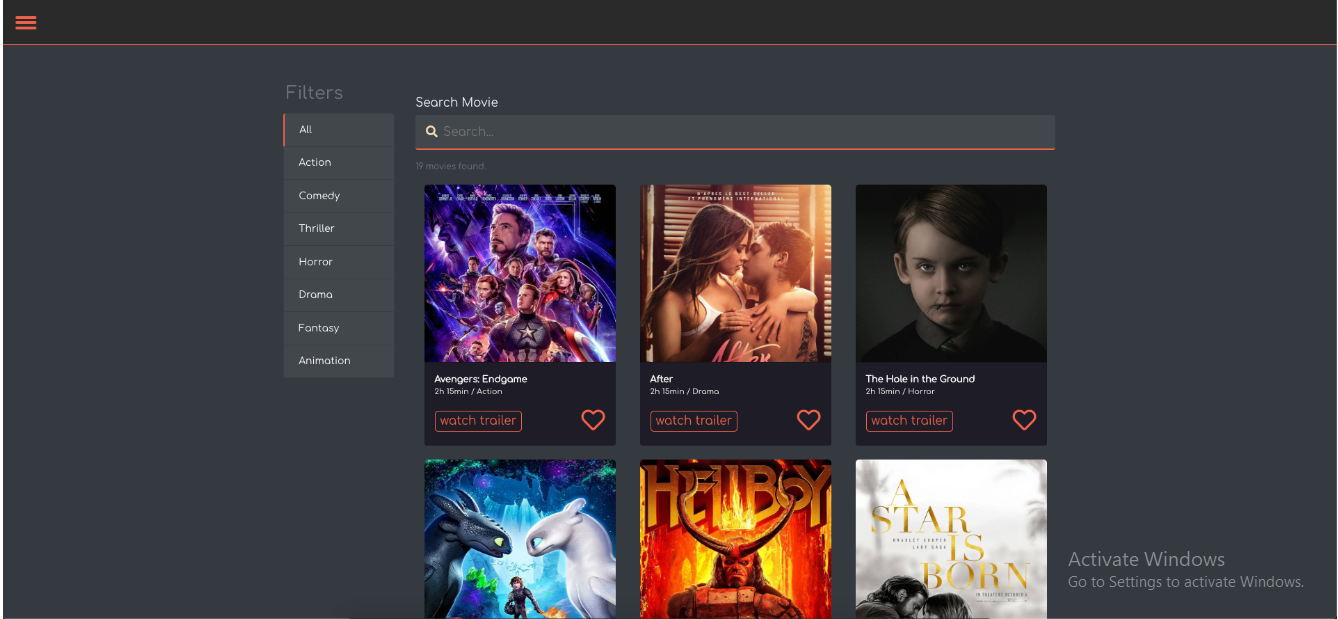Favorite Avengers: Endgame with the heart icon
The image size is (1338, 619).
(x=593, y=420)
